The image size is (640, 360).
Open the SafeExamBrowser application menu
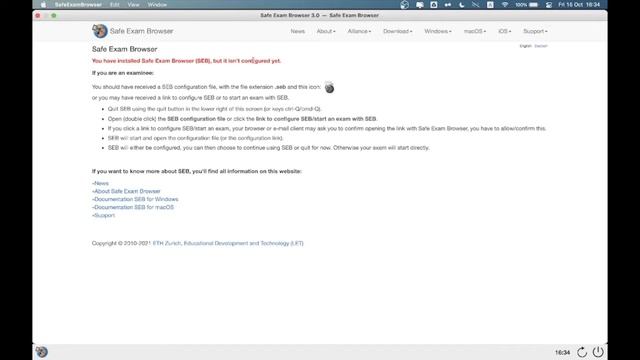78,5
